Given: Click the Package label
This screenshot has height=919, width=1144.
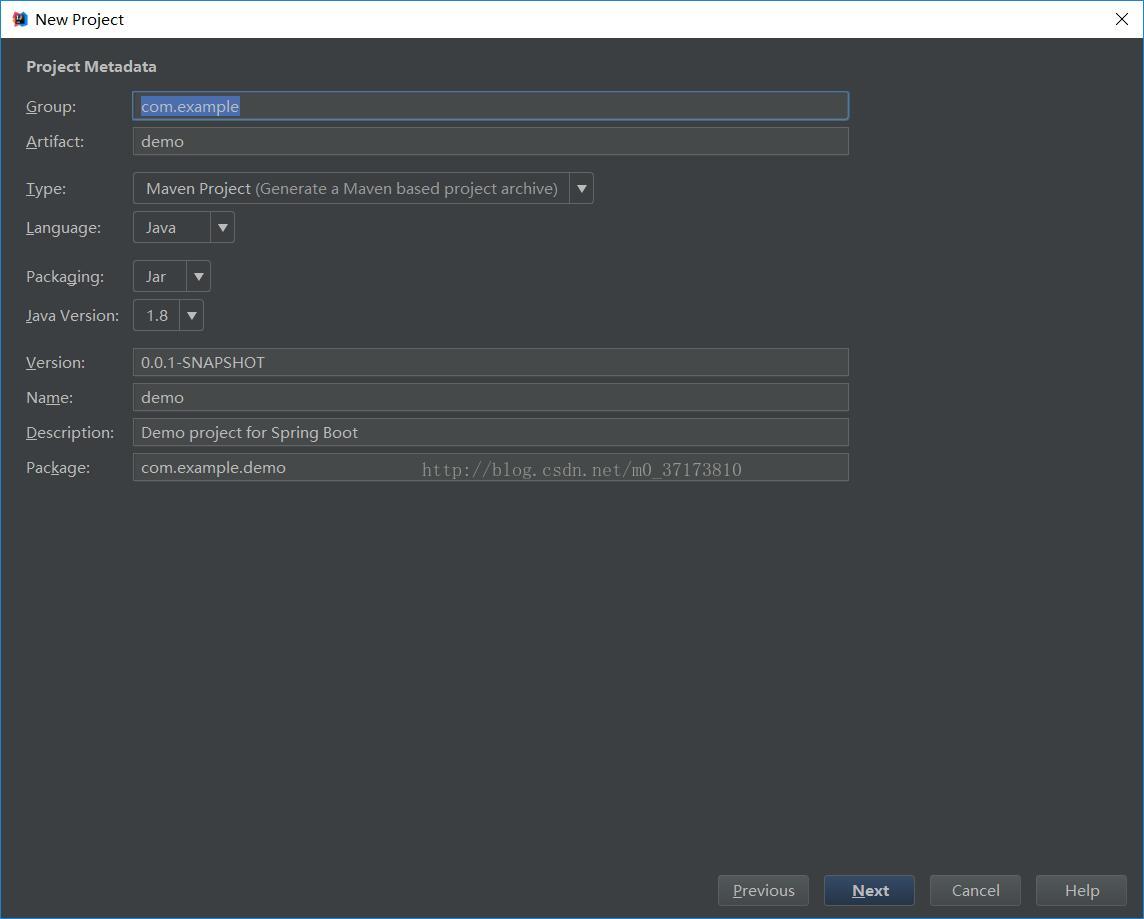Looking at the screenshot, I should pyautogui.click(x=58, y=468).
